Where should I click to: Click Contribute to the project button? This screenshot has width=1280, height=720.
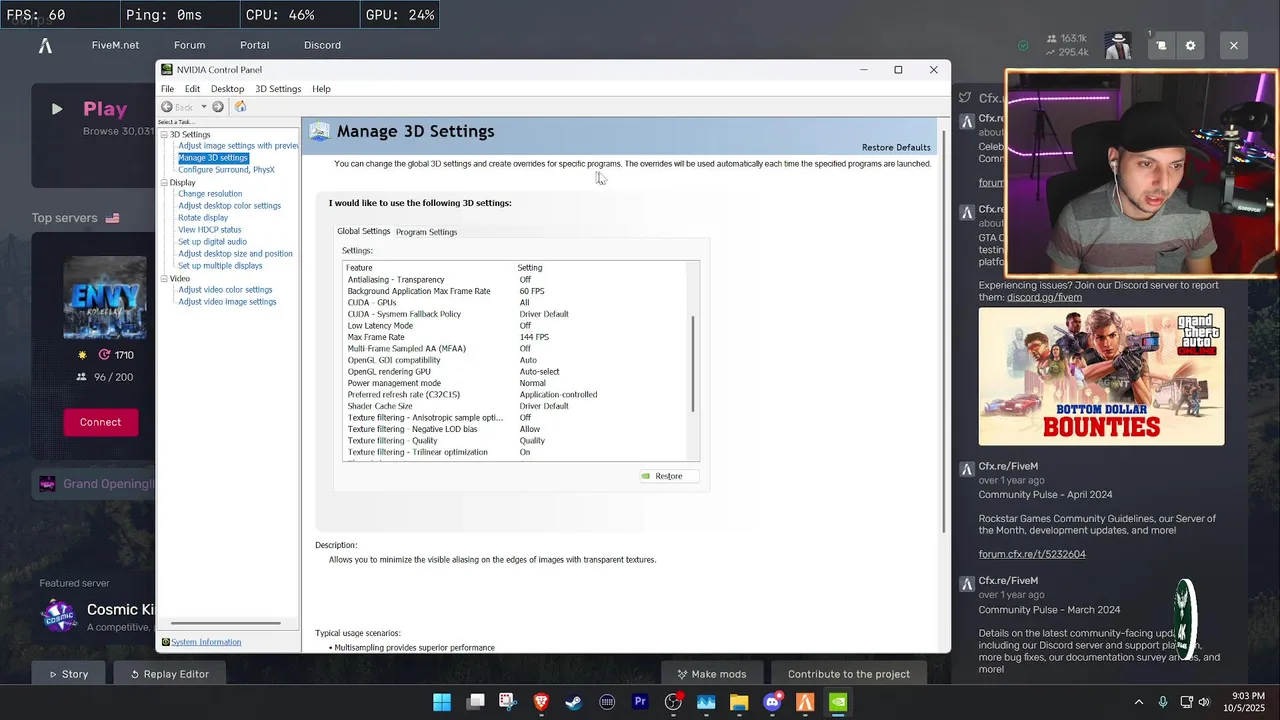pyautogui.click(x=848, y=674)
